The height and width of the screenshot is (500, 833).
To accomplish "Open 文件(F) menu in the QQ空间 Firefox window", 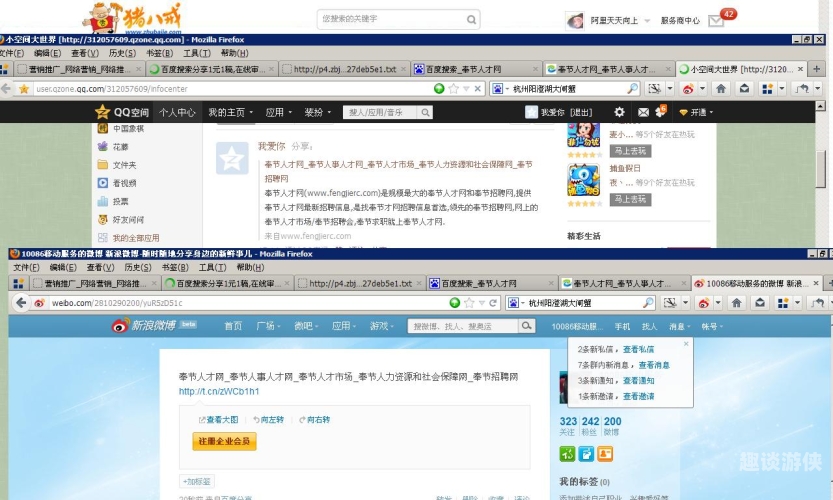I will pyautogui.click(x=12, y=53).
